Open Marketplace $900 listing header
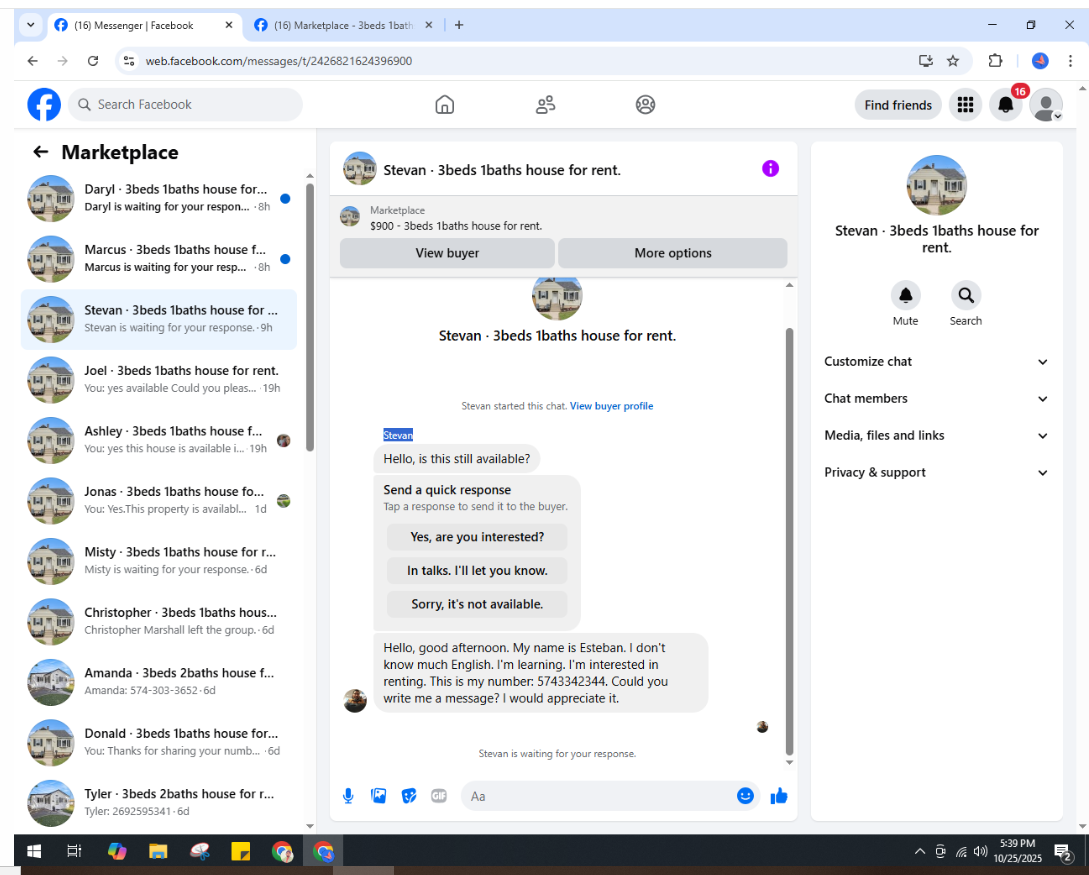Viewport: 1089px width, 875px height. (563, 218)
